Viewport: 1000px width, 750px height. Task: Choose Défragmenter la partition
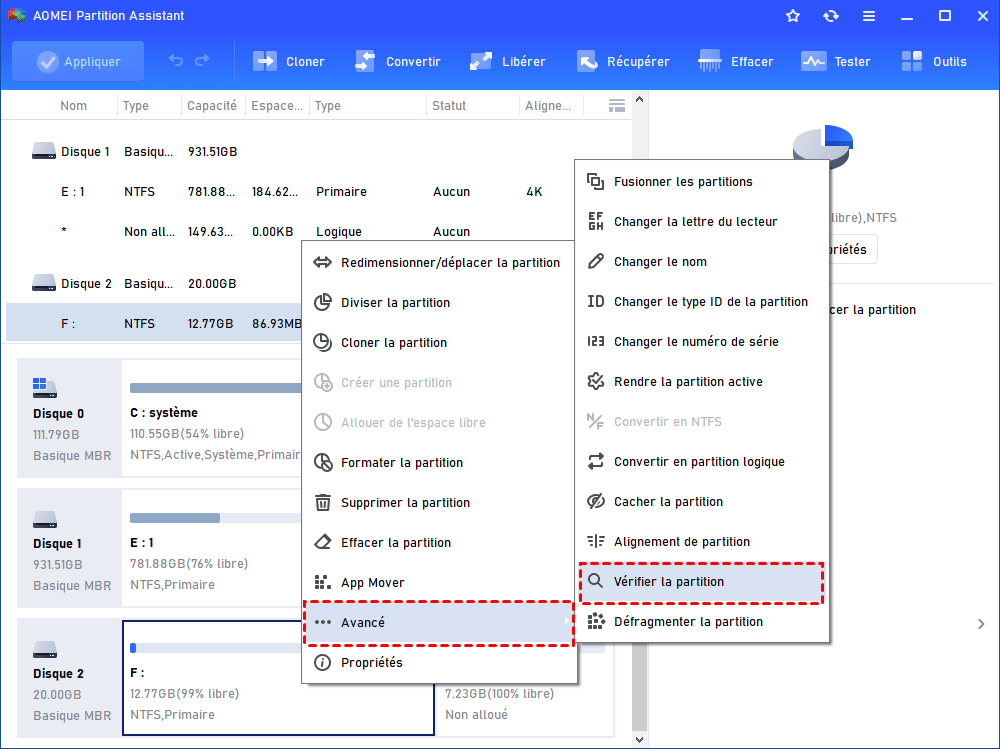(702, 622)
